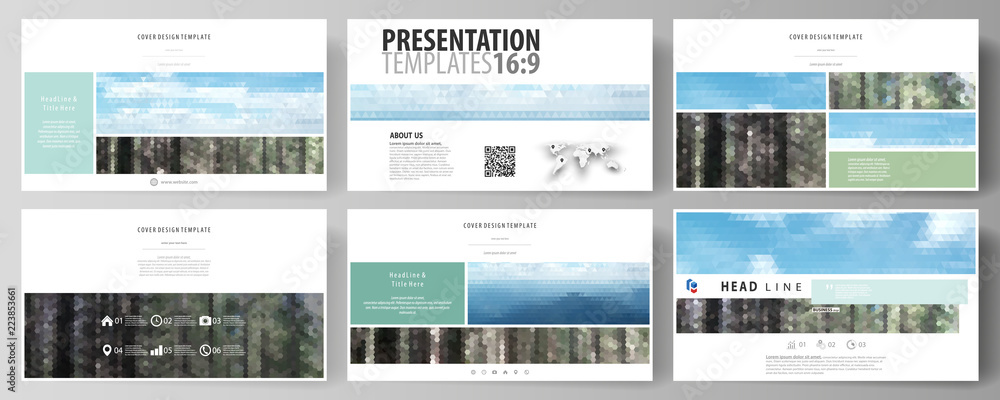Click the small gray home icon in footer row
Image resolution: width=1000 pixels, height=400 pixels.
coord(505,372)
